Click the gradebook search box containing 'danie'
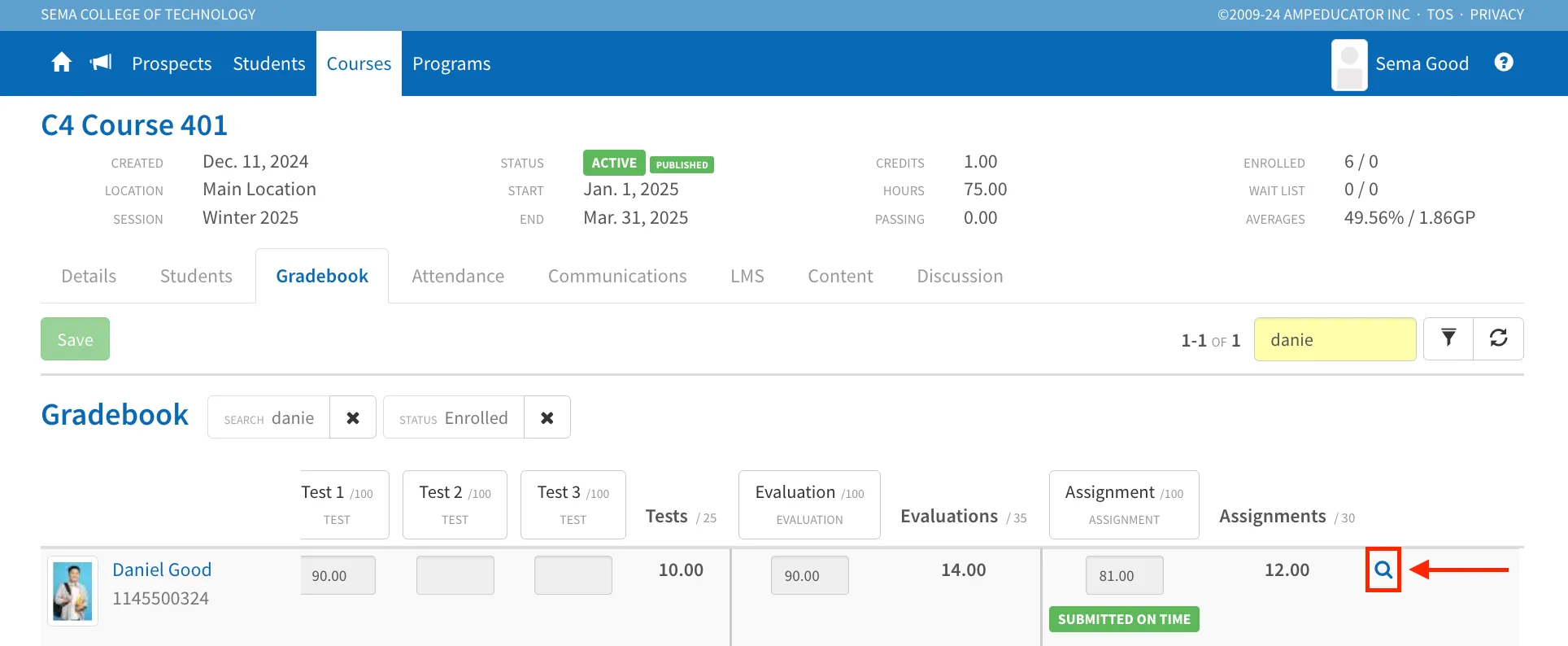1568x646 pixels. pos(1335,339)
